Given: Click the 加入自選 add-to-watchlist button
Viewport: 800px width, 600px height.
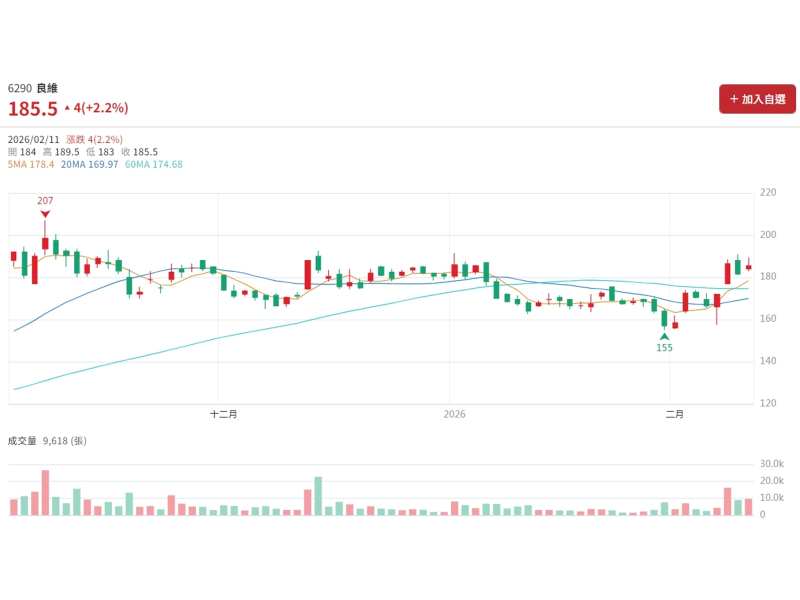Looking at the screenshot, I should pyautogui.click(x=757, y=99).
